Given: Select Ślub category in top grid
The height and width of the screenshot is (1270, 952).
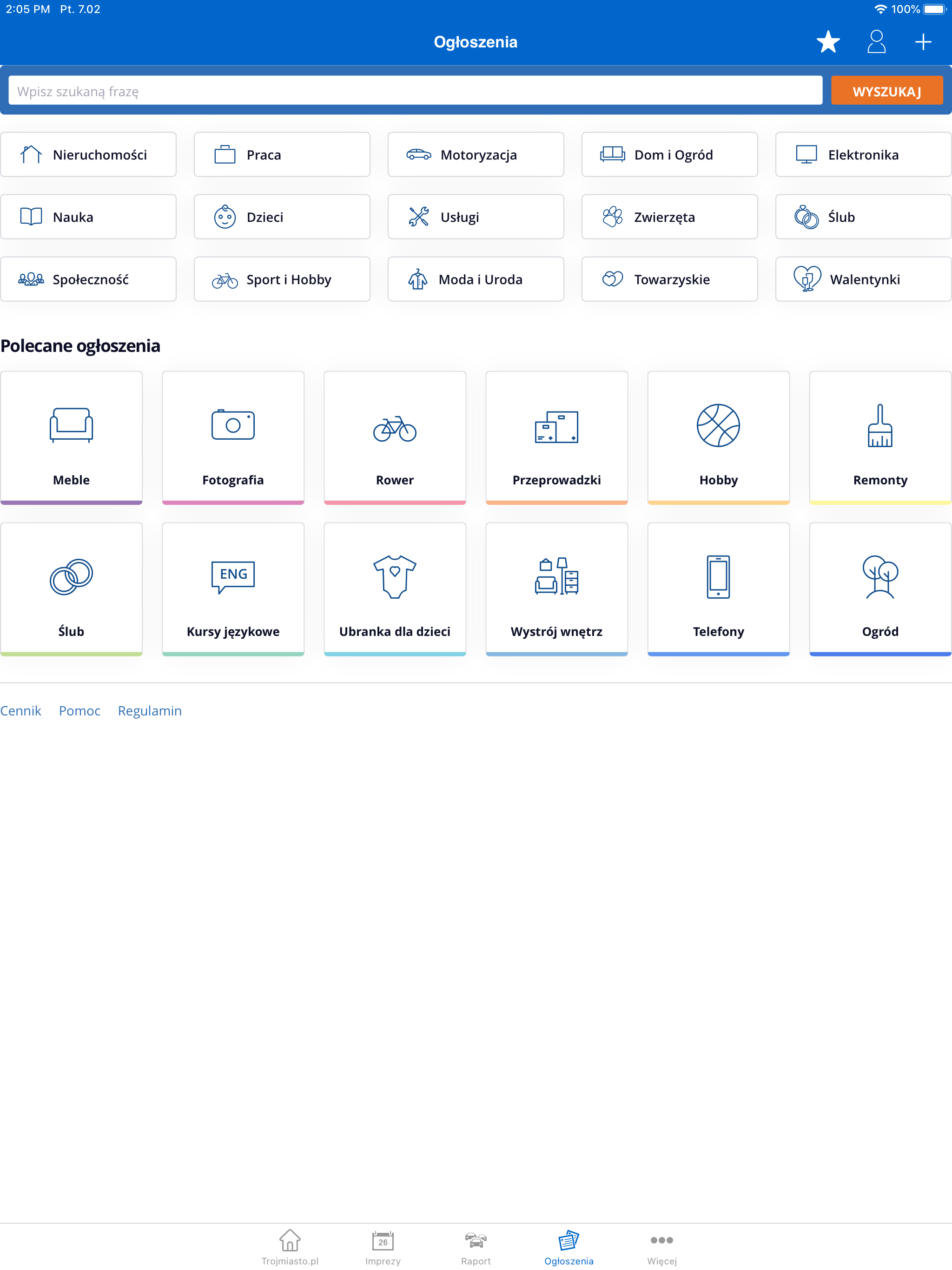Looking at the screenshot, I should coord(864,217).
